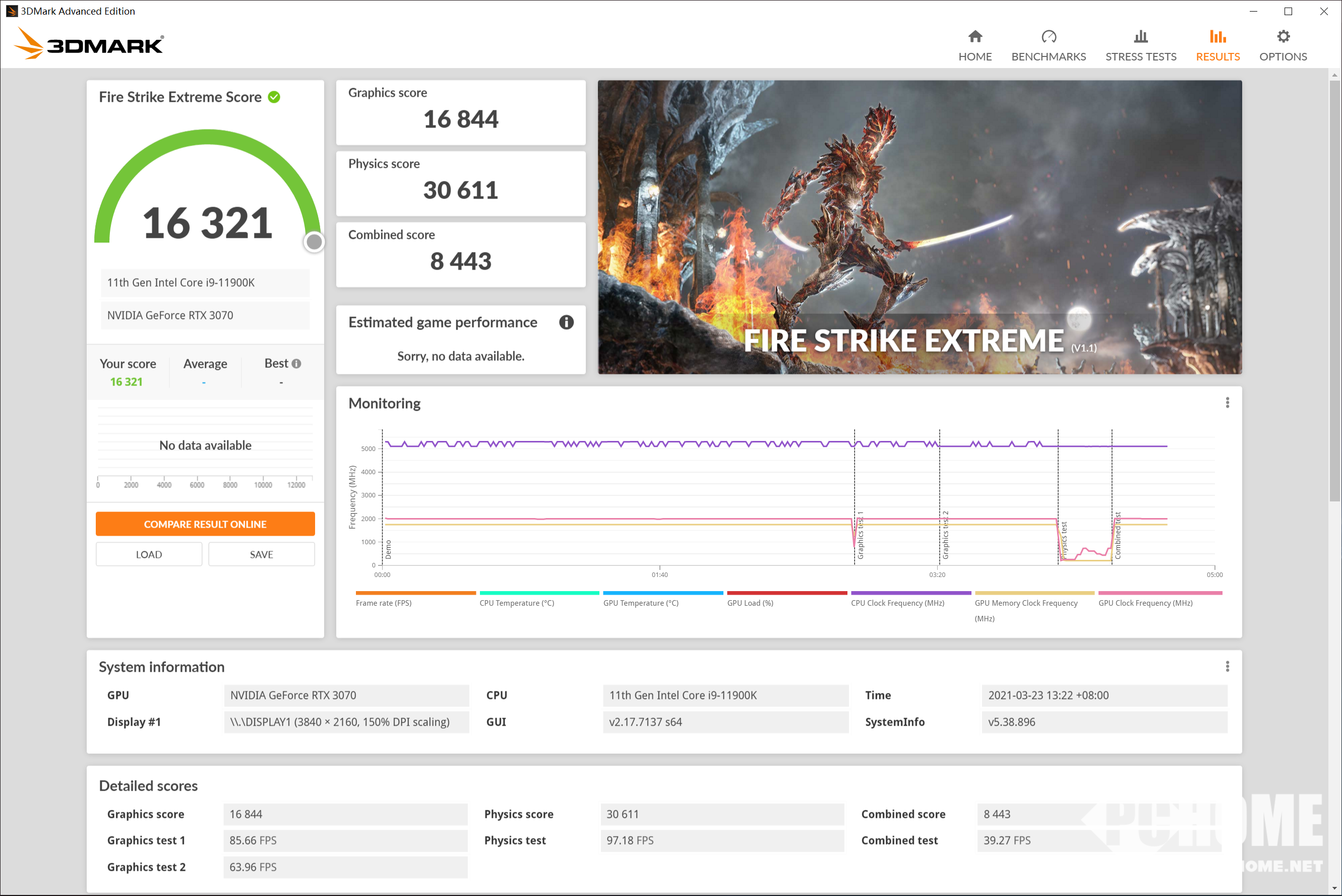Click Compare Result Online button
1342x896 pixels.
pos(205,524)
